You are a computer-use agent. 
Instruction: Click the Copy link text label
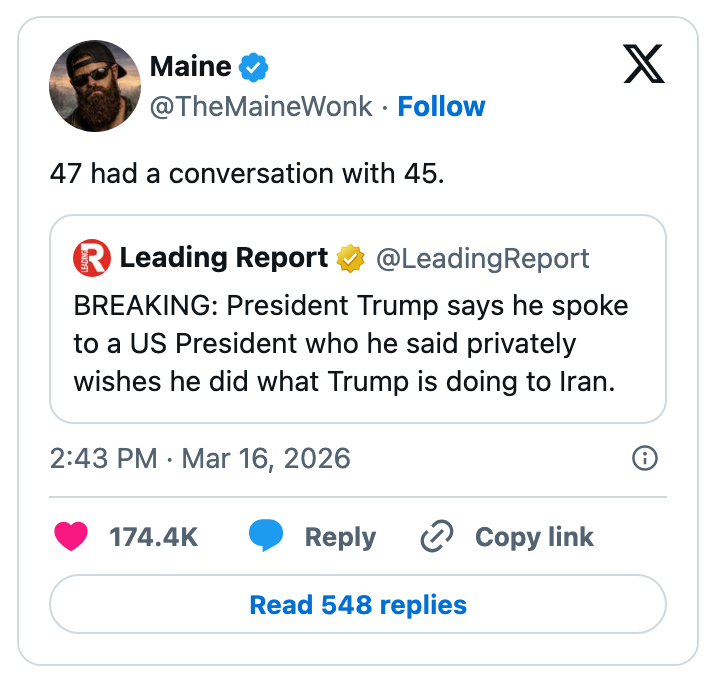(534, 537)
